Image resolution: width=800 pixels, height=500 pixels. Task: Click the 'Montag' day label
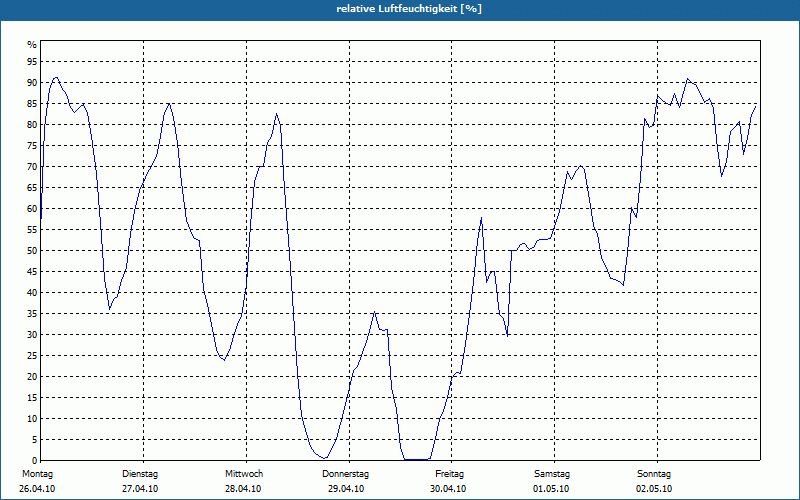click(37, 474)
